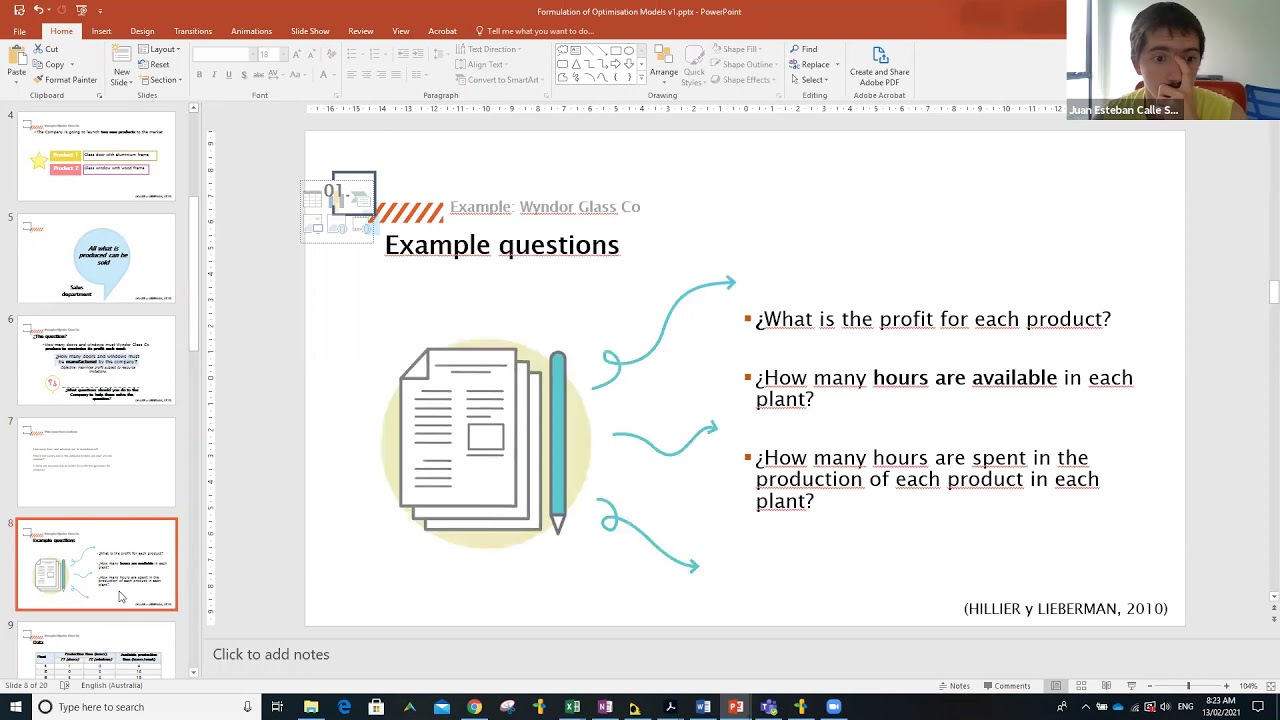The width and height of the screenshot is (1280, 720).
Task: Start presentation from beginning icon
Action: (x=81, y=10)
